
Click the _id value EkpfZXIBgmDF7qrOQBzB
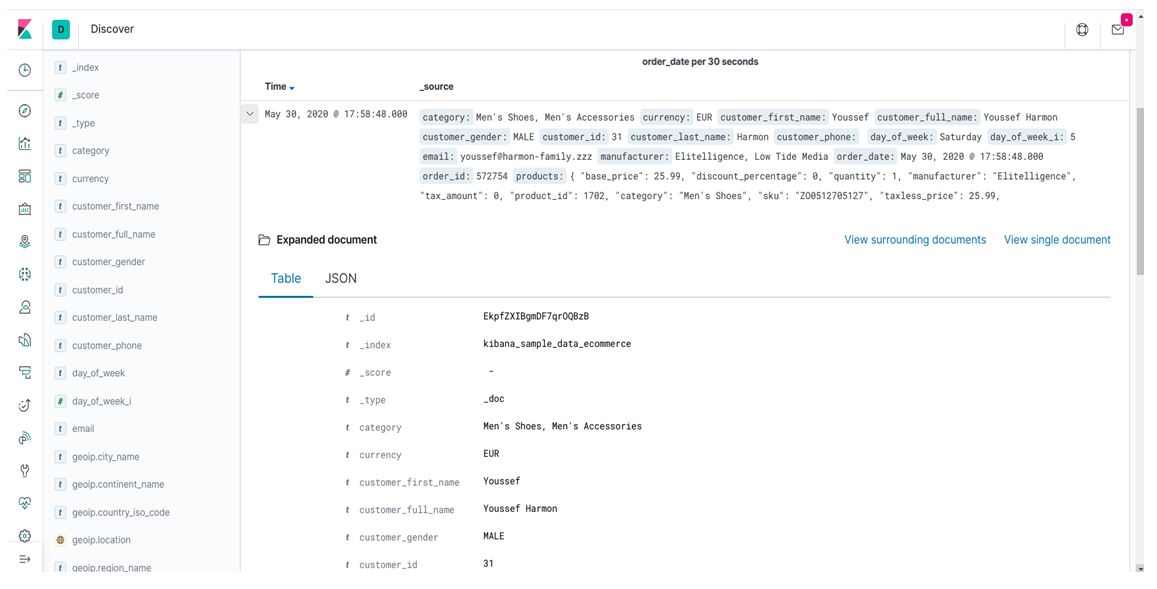click(x=536, y=317)
